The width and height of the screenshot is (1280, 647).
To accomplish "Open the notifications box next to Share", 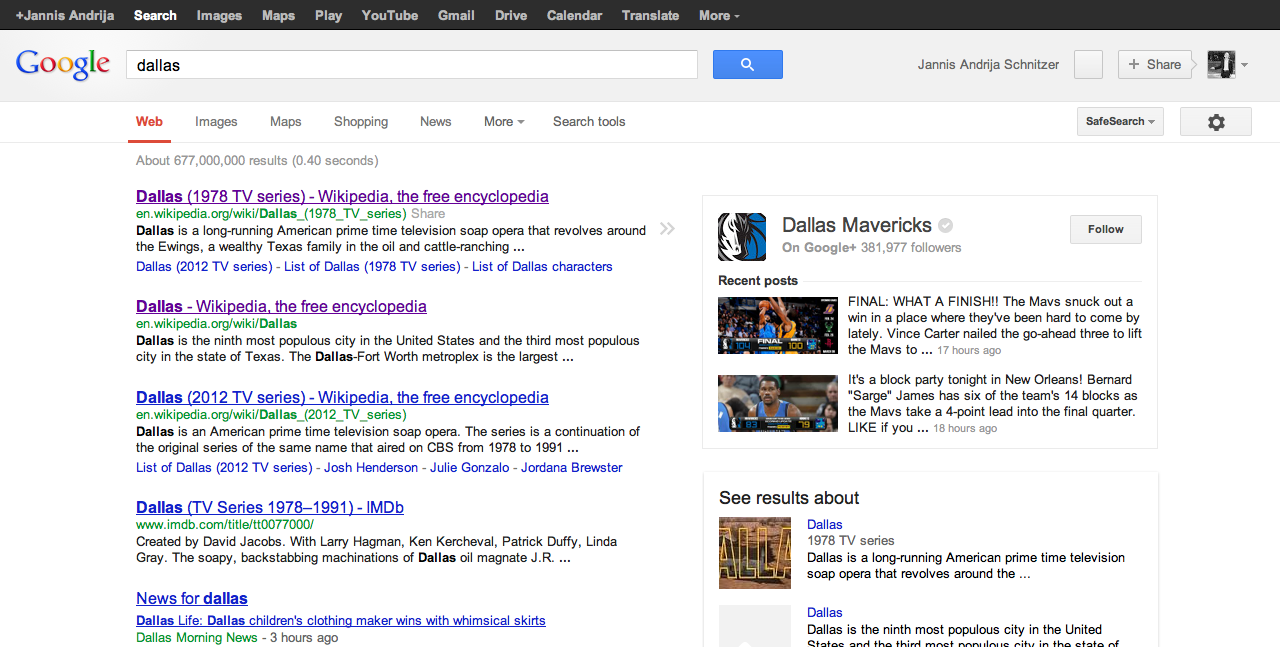I will (x=1088, y=64).
